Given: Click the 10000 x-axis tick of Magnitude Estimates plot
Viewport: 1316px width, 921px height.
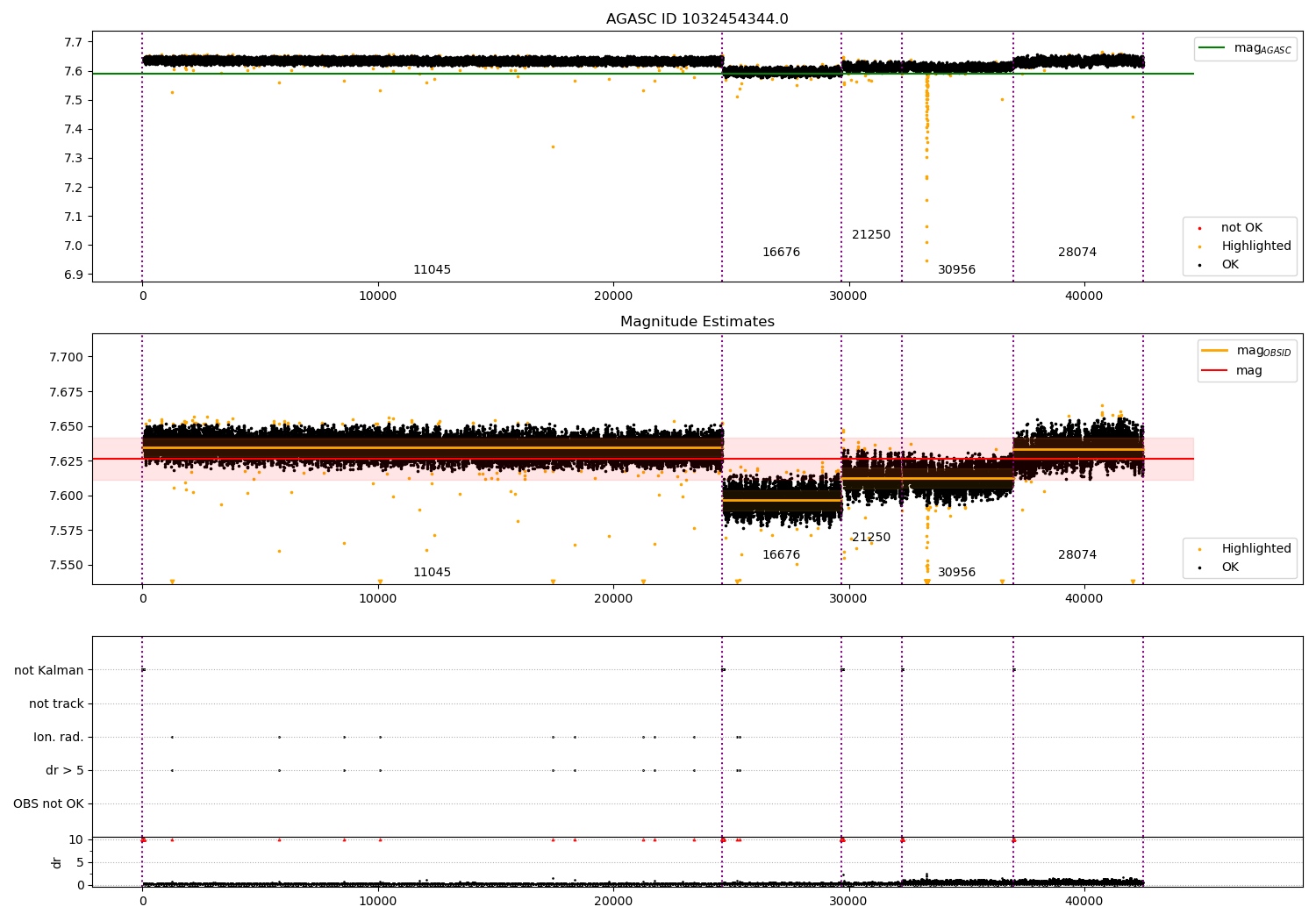Looking at the screenshot, I should (x=378, y=599).
